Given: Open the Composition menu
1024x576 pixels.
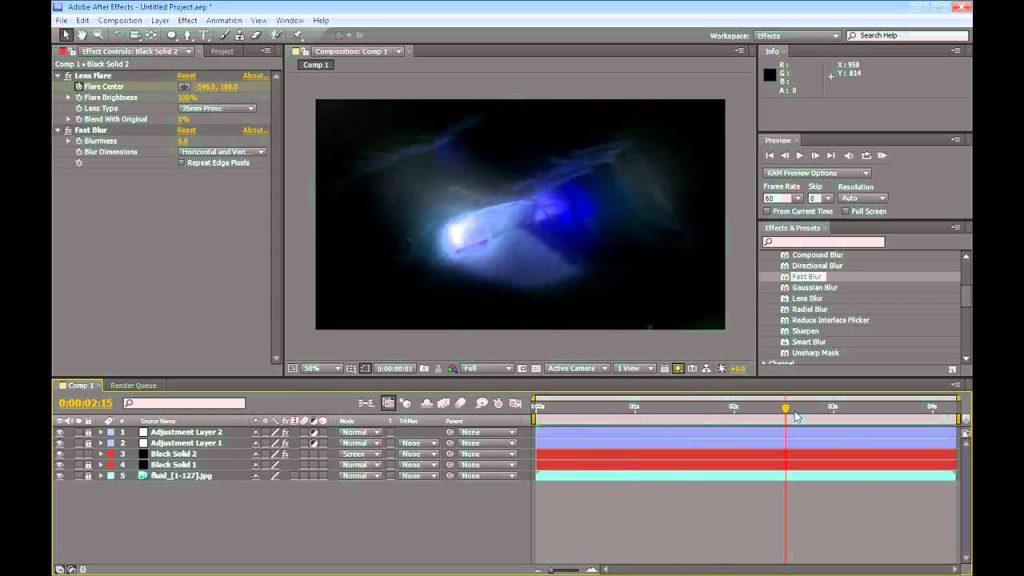Looking at the screenshot, I should 120,21.
